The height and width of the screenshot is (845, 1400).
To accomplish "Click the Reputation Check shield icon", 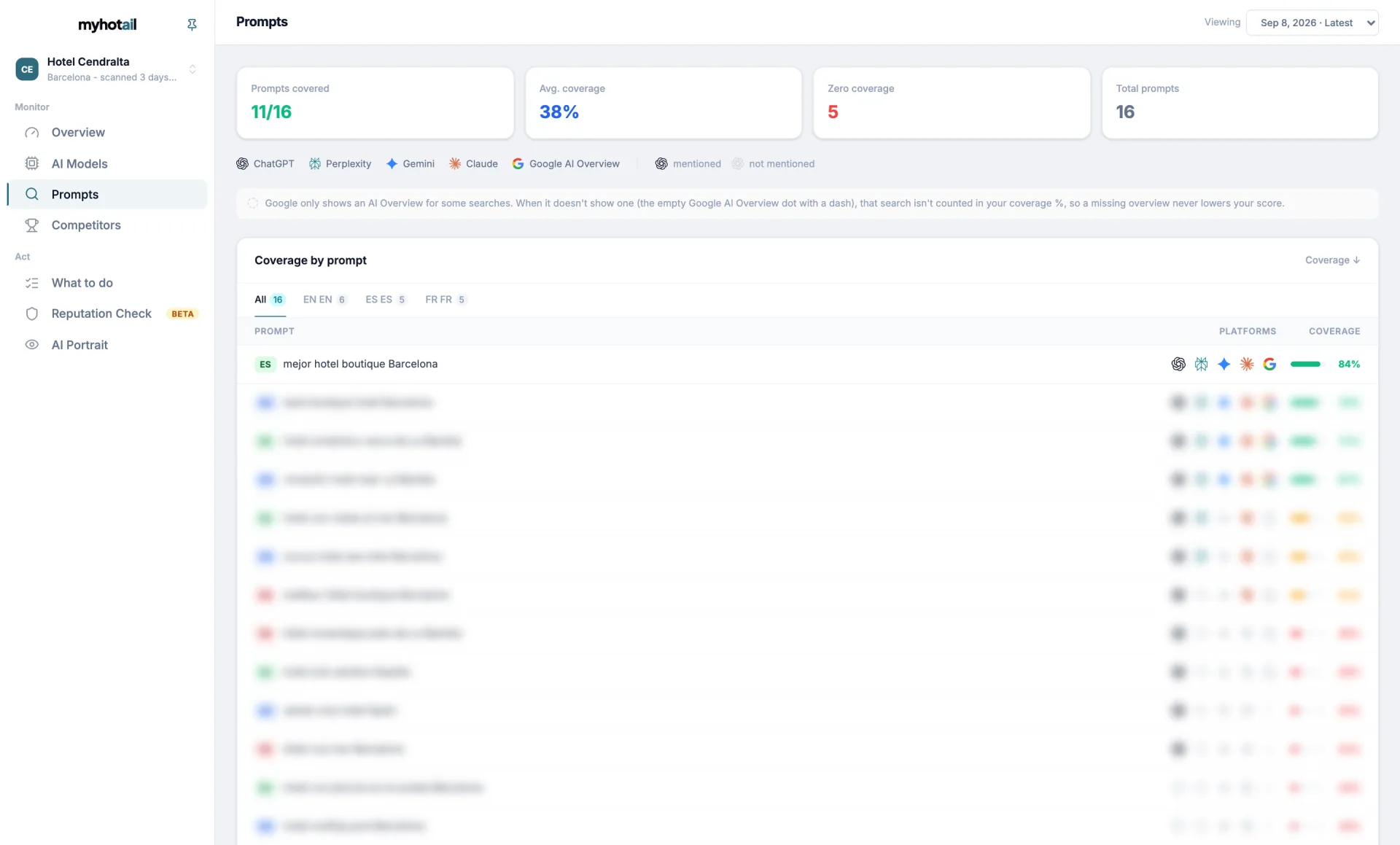I will [32, 314].
